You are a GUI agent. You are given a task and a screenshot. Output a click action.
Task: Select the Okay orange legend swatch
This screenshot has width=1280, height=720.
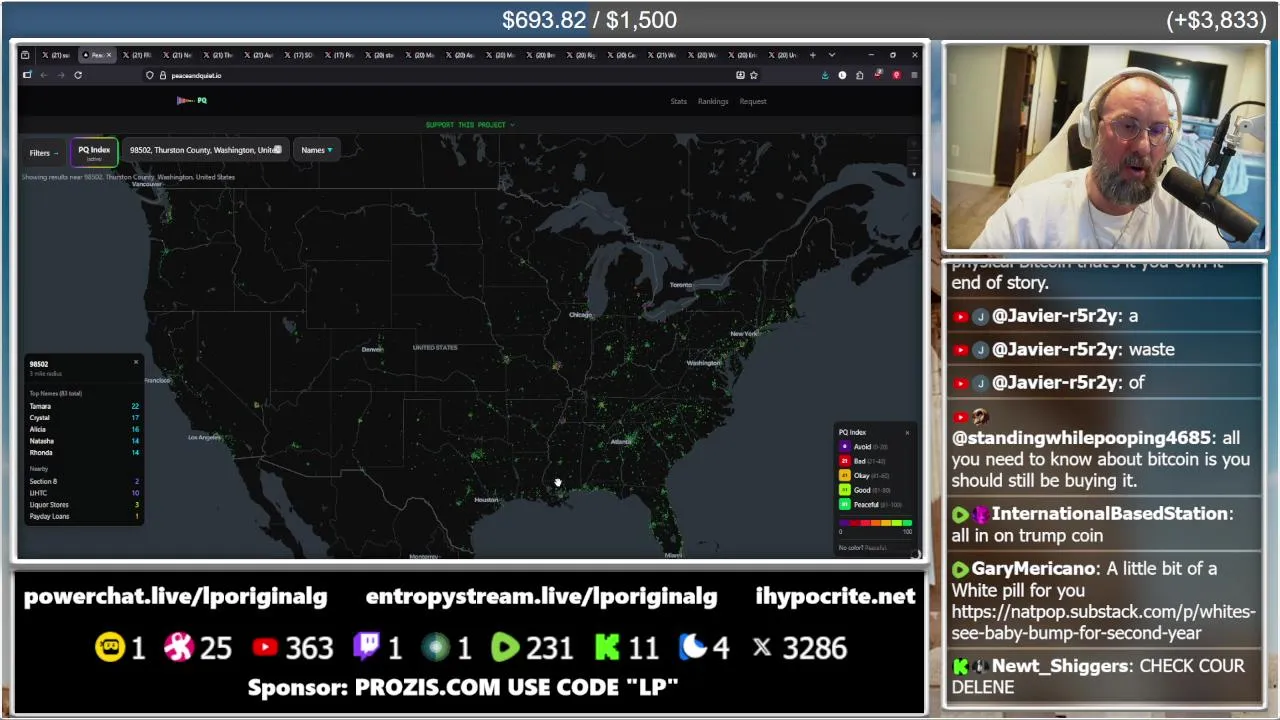845,476
